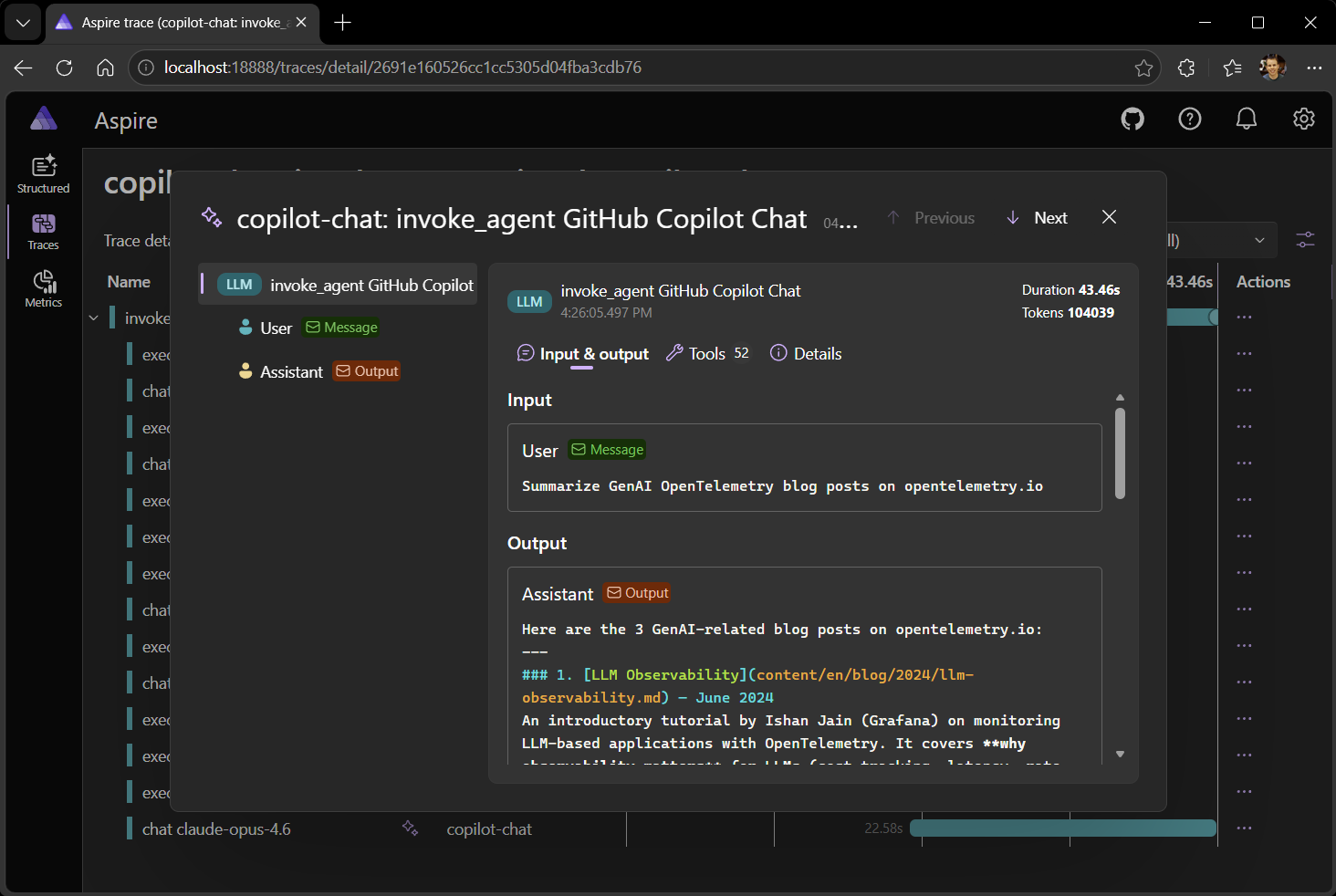Open actions menu for the invoke row

[x=1245, y=318]
